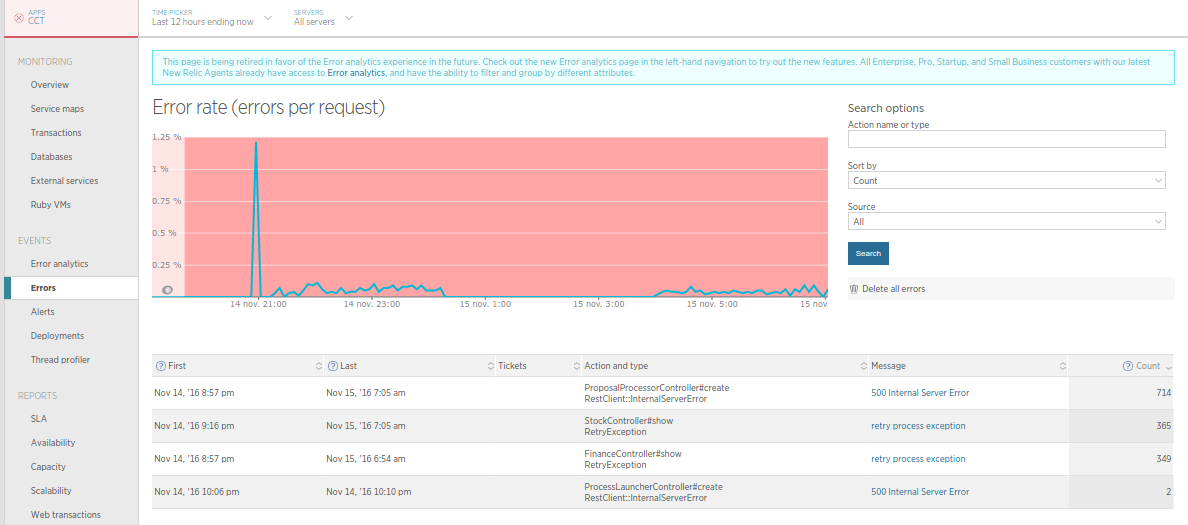Open Transactions in the Monitoring menu
This screenshot has width=1188, height=525.
click(x=56, y=133)
